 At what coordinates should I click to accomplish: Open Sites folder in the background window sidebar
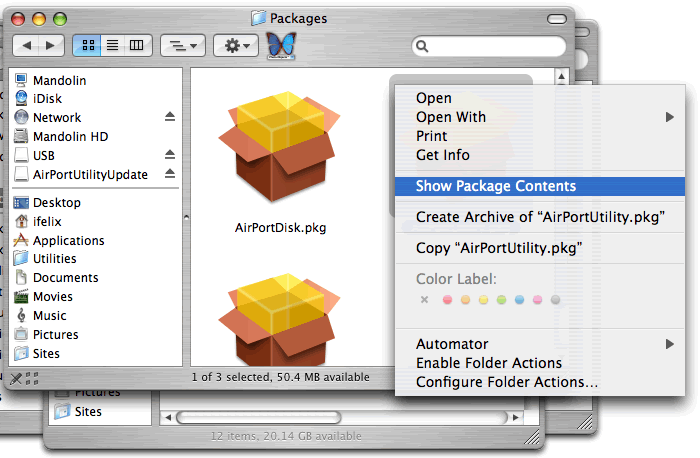tap(78, 412)
